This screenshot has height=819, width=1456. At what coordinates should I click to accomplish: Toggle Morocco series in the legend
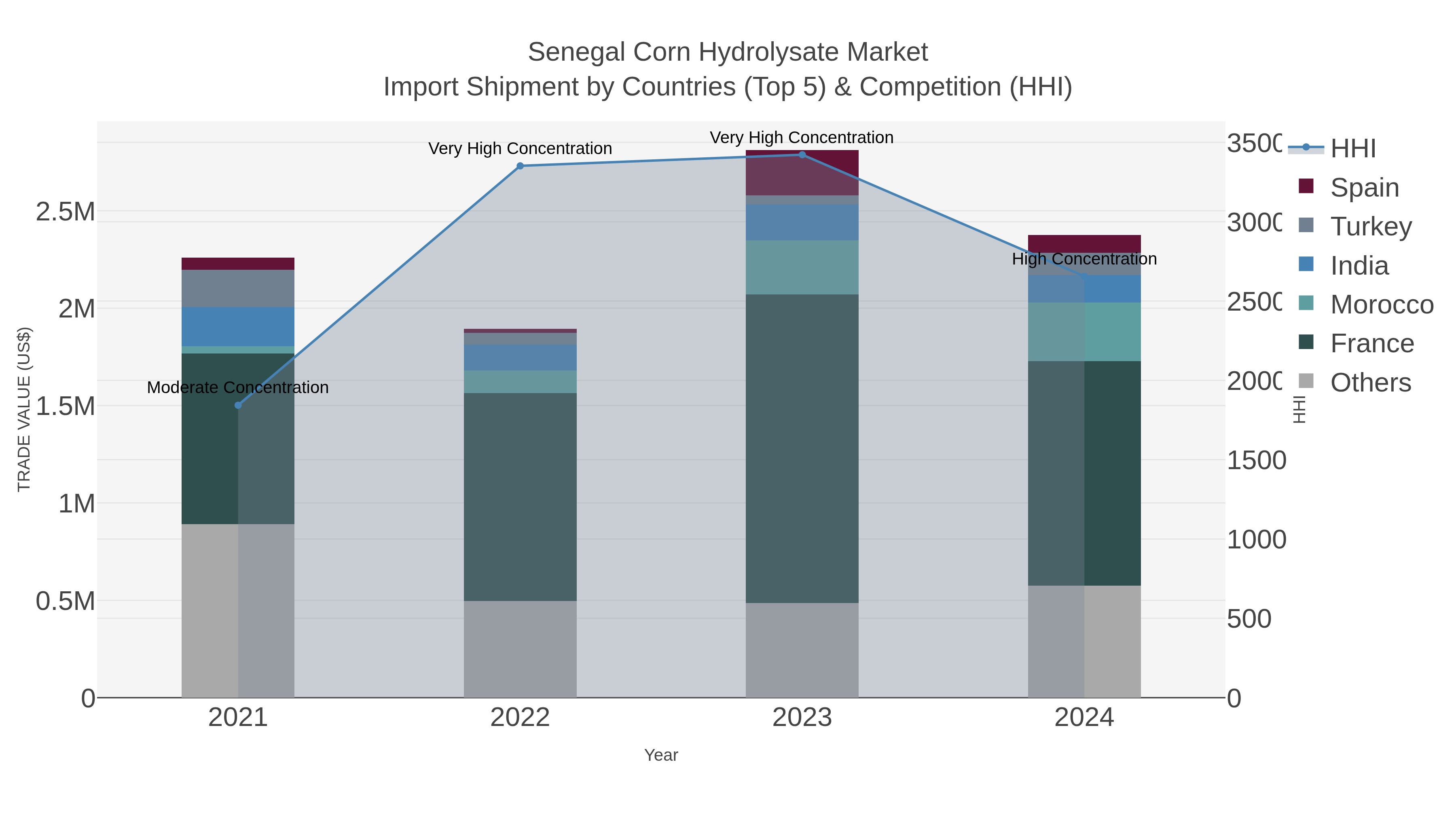coord(1366,304)
